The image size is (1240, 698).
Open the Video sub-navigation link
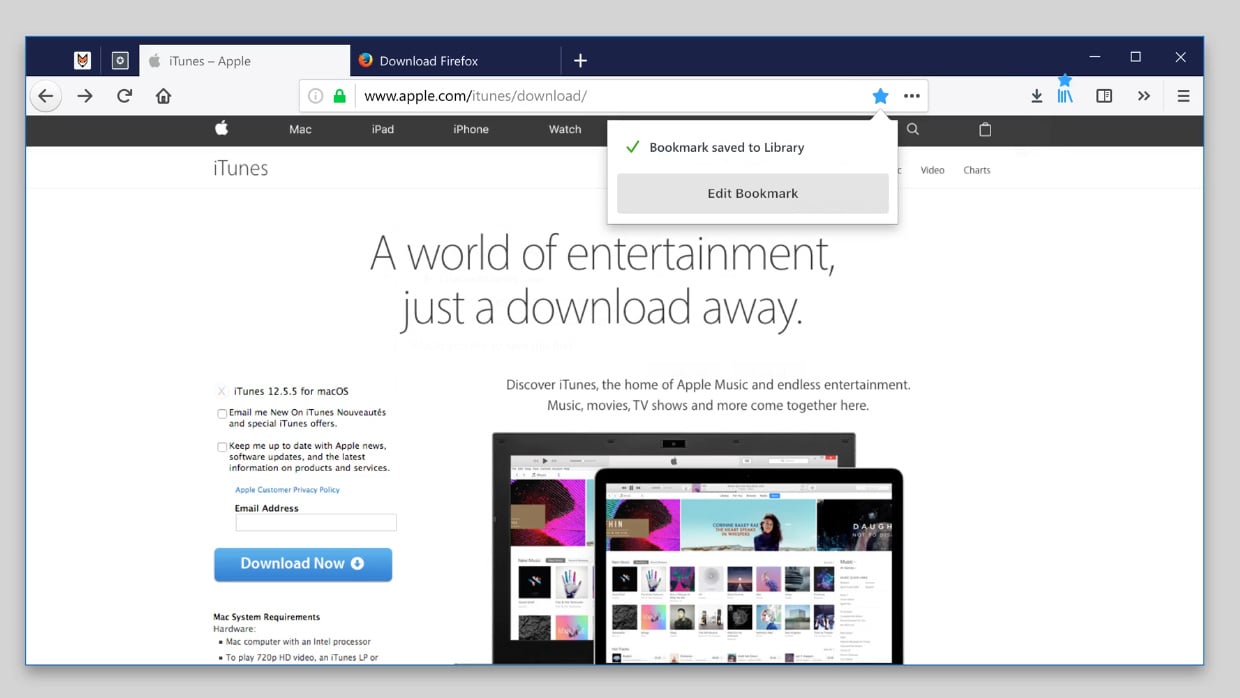(x=933, y=170)
